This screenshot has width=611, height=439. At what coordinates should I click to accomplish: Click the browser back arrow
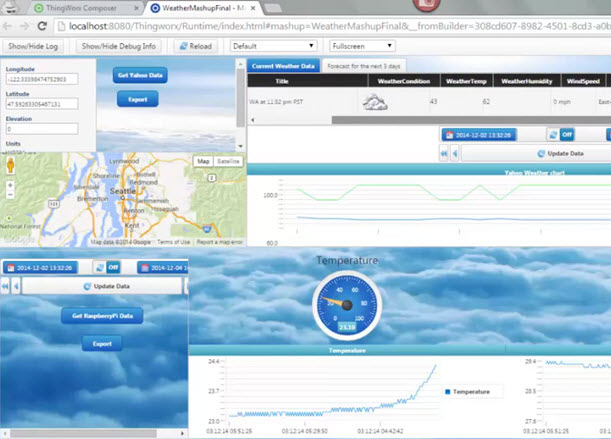coord(10,26)
